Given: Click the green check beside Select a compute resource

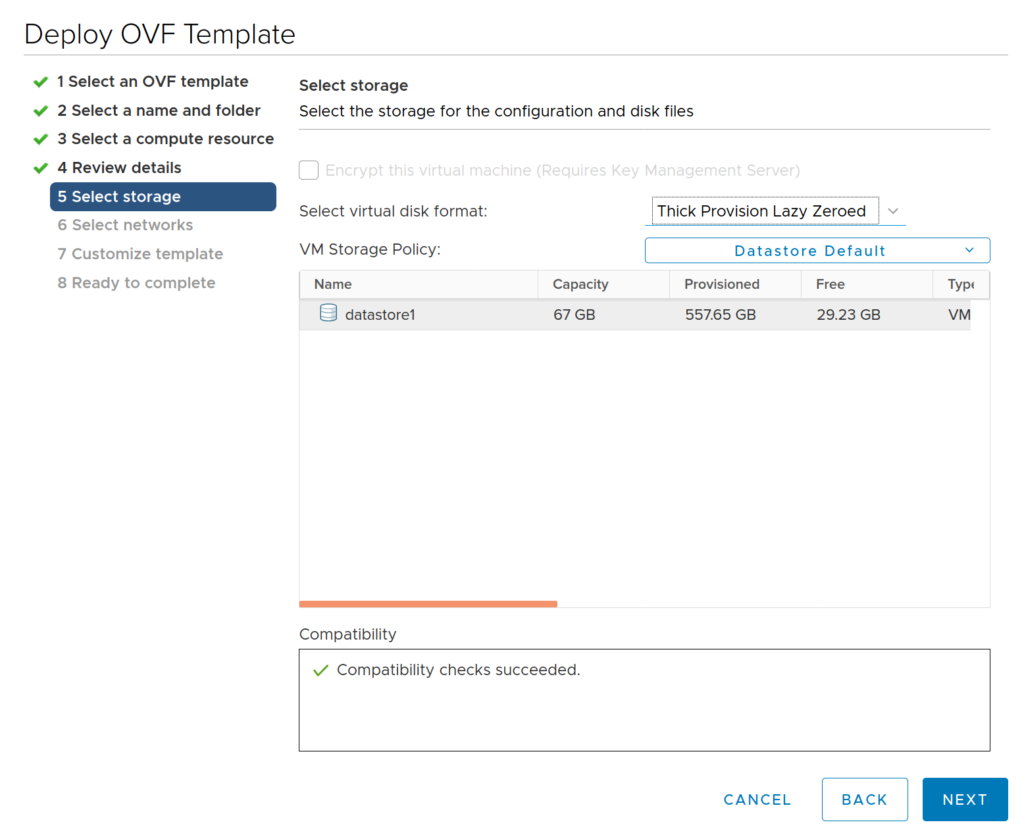Looking at the screenshot, I should pyautogui.click(x=40, y=139).
